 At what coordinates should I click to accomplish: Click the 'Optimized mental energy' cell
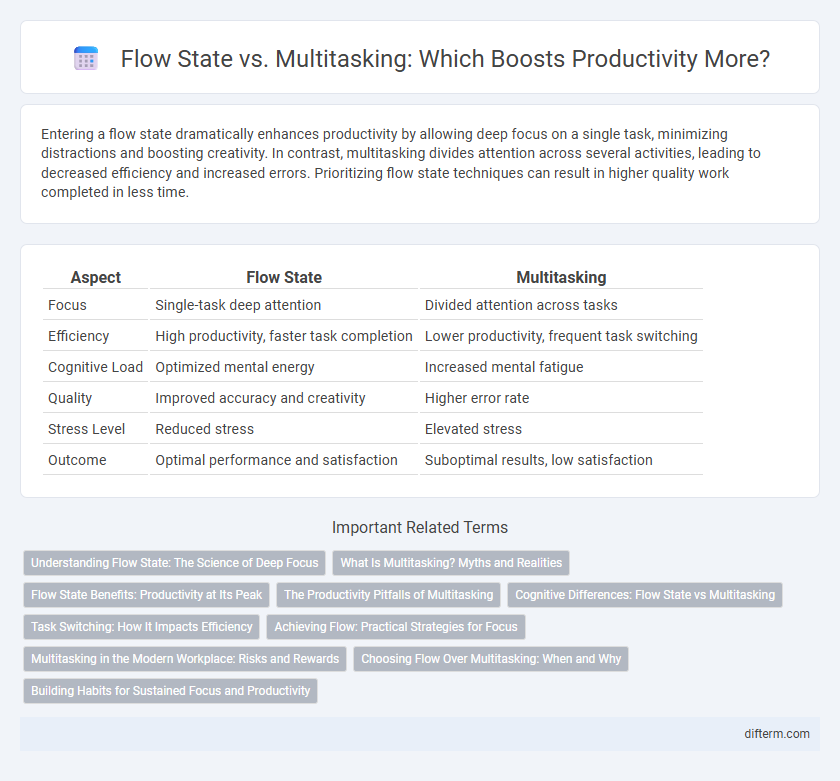coord(235,367)
